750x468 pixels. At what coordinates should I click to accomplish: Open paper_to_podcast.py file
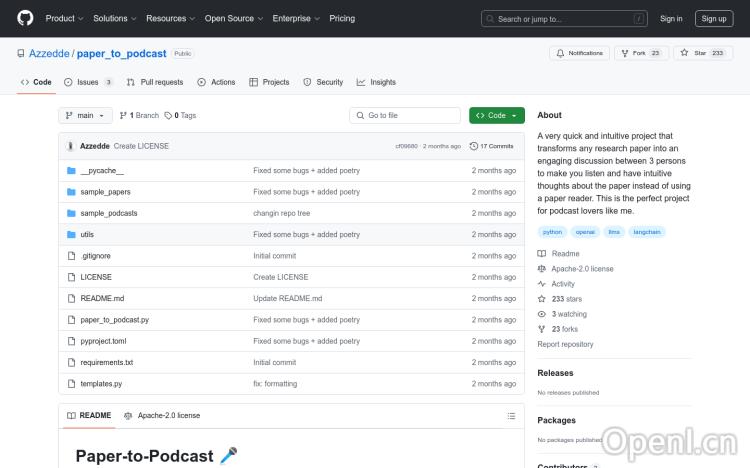click(x=115, y=320)
